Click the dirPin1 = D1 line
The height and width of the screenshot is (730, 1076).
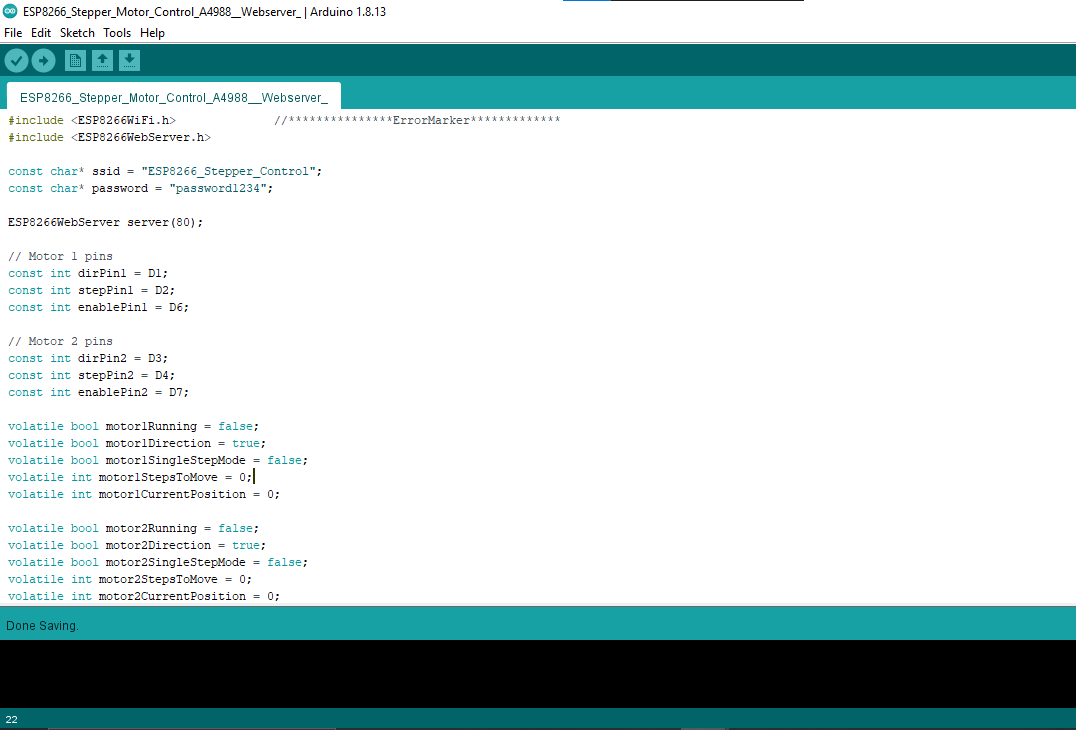pyautogui.click(x=88, y=273)
